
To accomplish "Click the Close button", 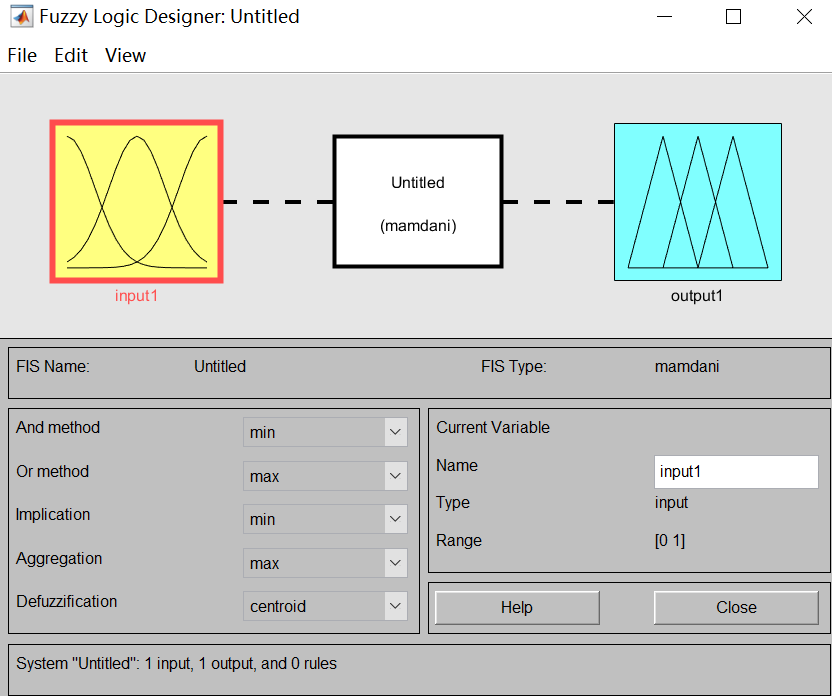I will click(736, 607).
